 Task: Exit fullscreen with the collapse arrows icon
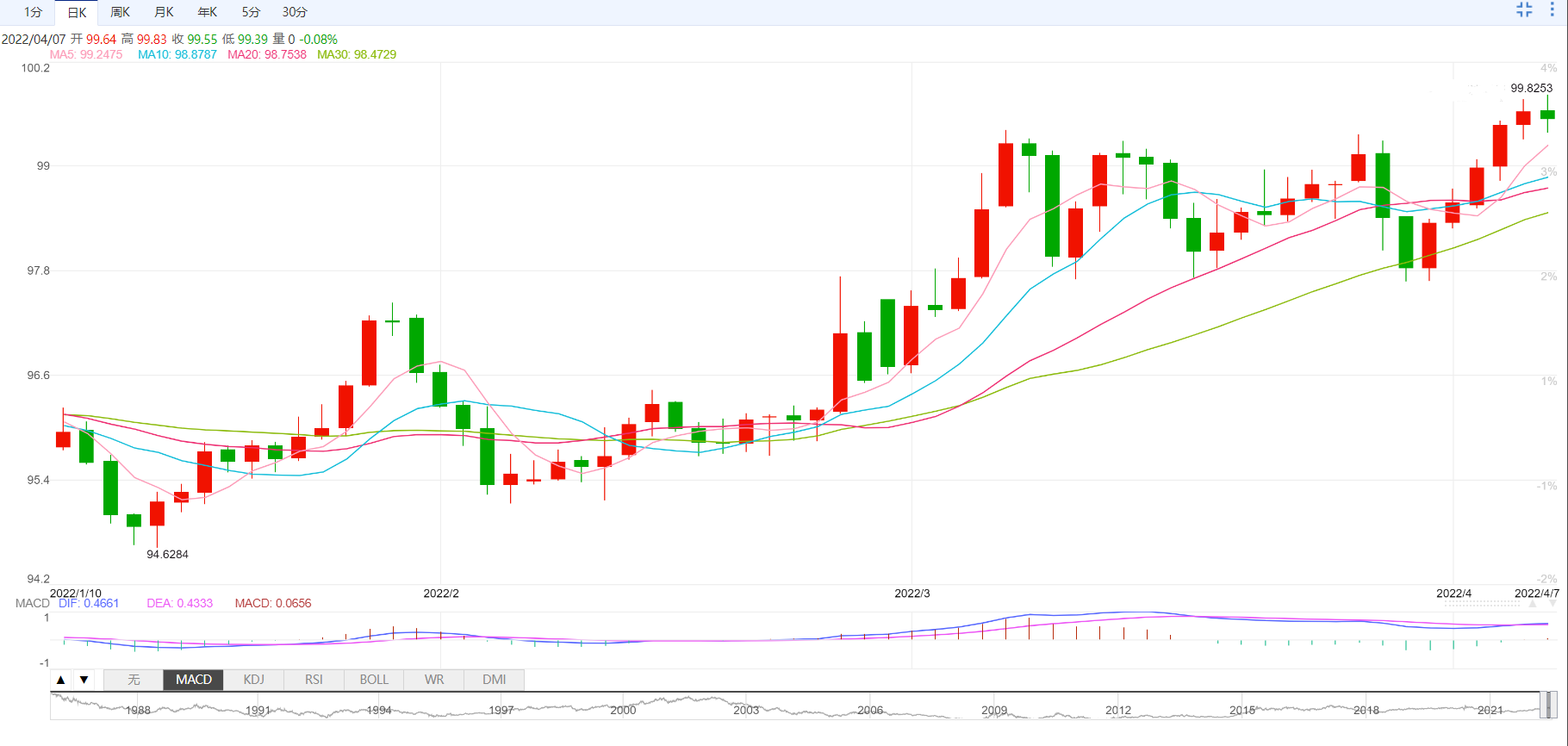pyautogui.click(x=1524, y=9)
